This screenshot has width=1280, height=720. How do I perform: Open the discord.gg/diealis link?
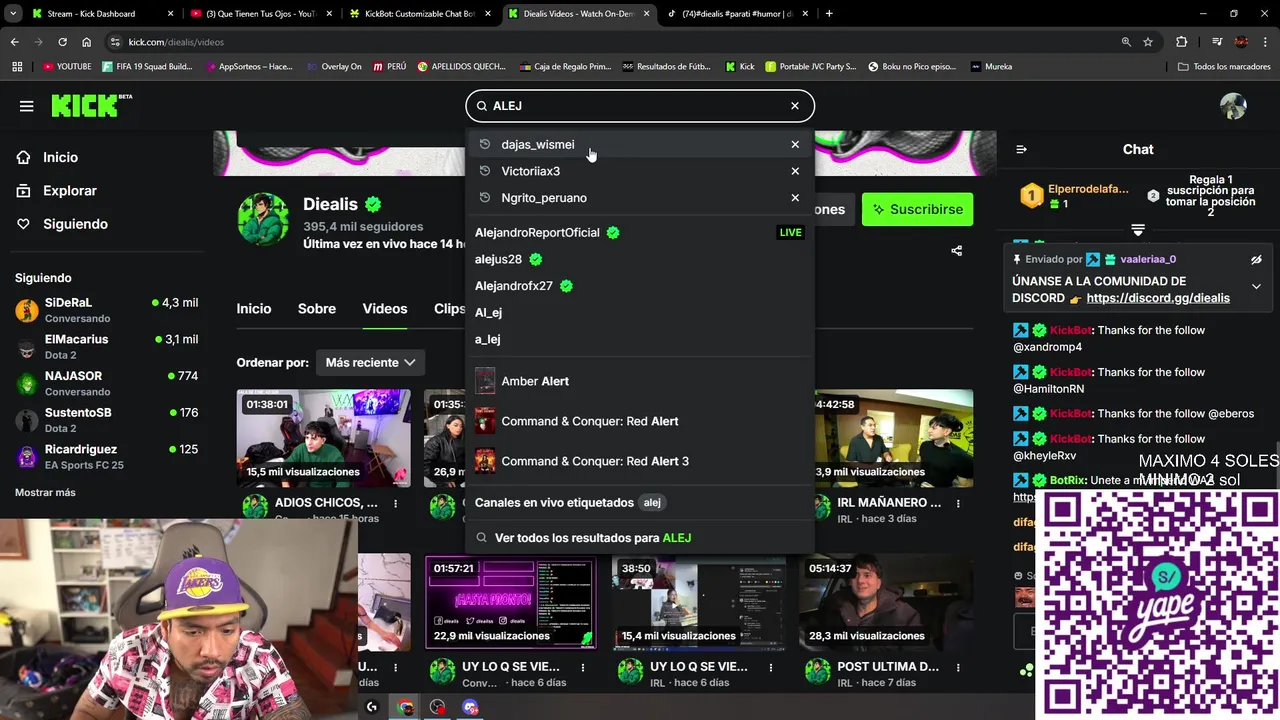tap(1158, 298)
